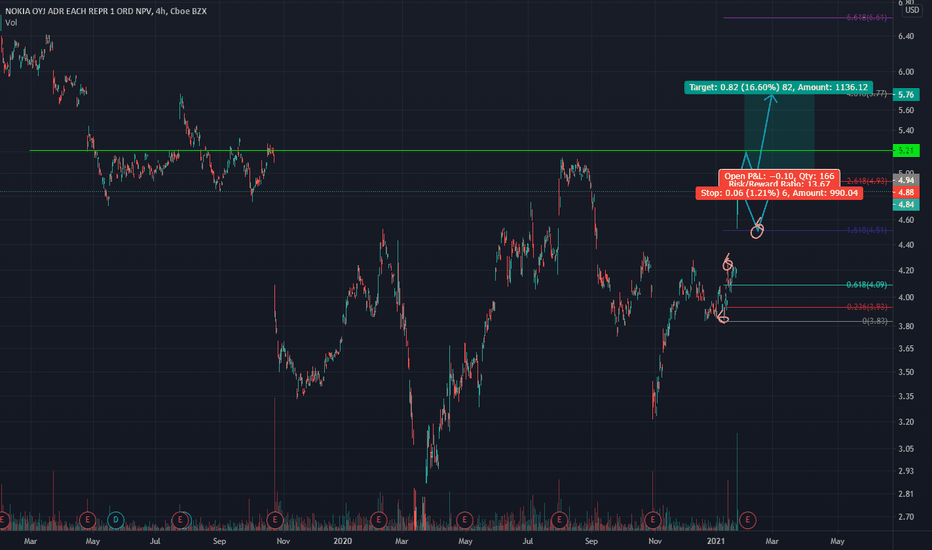Click the 6.00 price axis tick
Image resolution: width=932 pixels, height=550 pixels.
point(906,72)
